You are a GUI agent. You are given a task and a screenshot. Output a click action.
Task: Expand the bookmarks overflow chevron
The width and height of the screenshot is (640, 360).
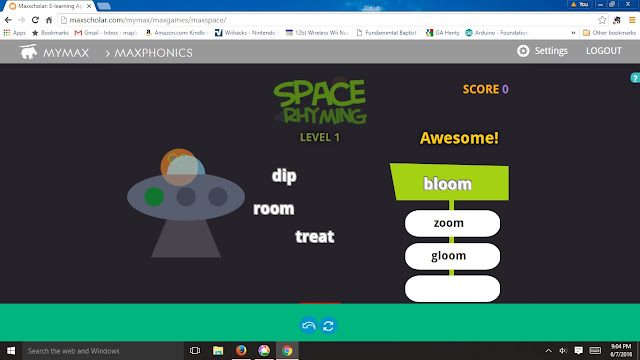click(x=573, y=33)
